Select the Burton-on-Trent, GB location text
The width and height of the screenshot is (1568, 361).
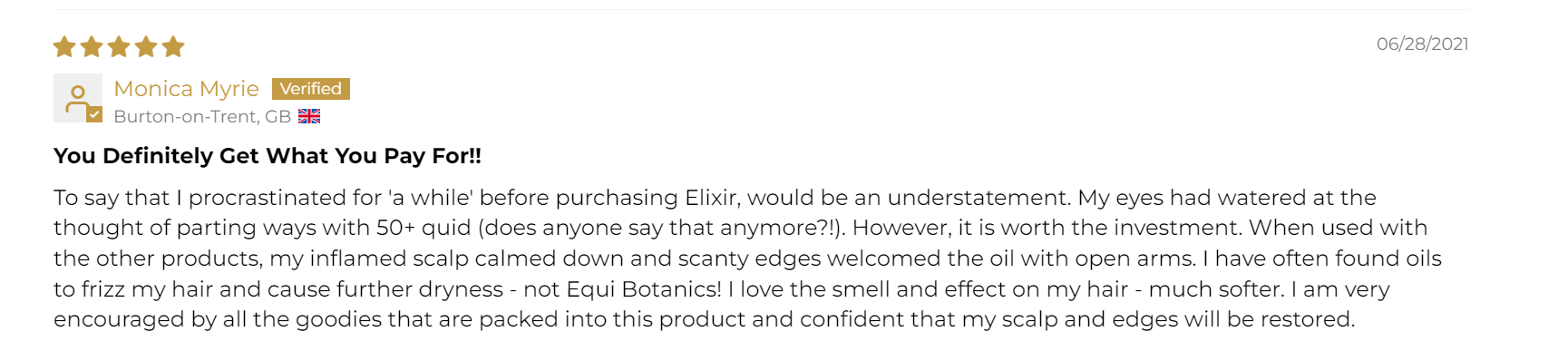(x=202, y=116)
